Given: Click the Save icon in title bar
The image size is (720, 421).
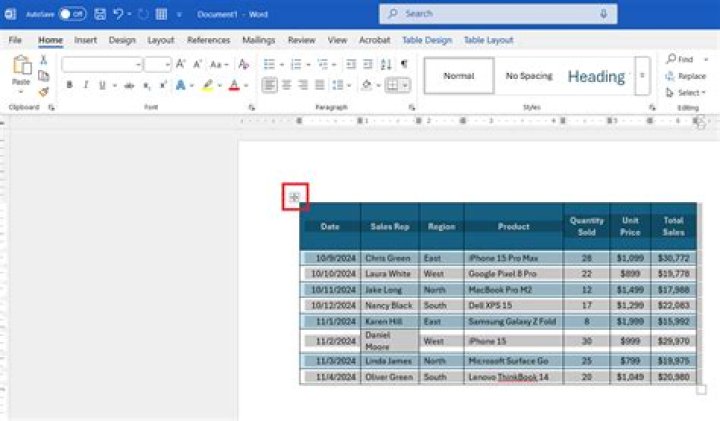Looking at the screenshot, I should (100, 14).
